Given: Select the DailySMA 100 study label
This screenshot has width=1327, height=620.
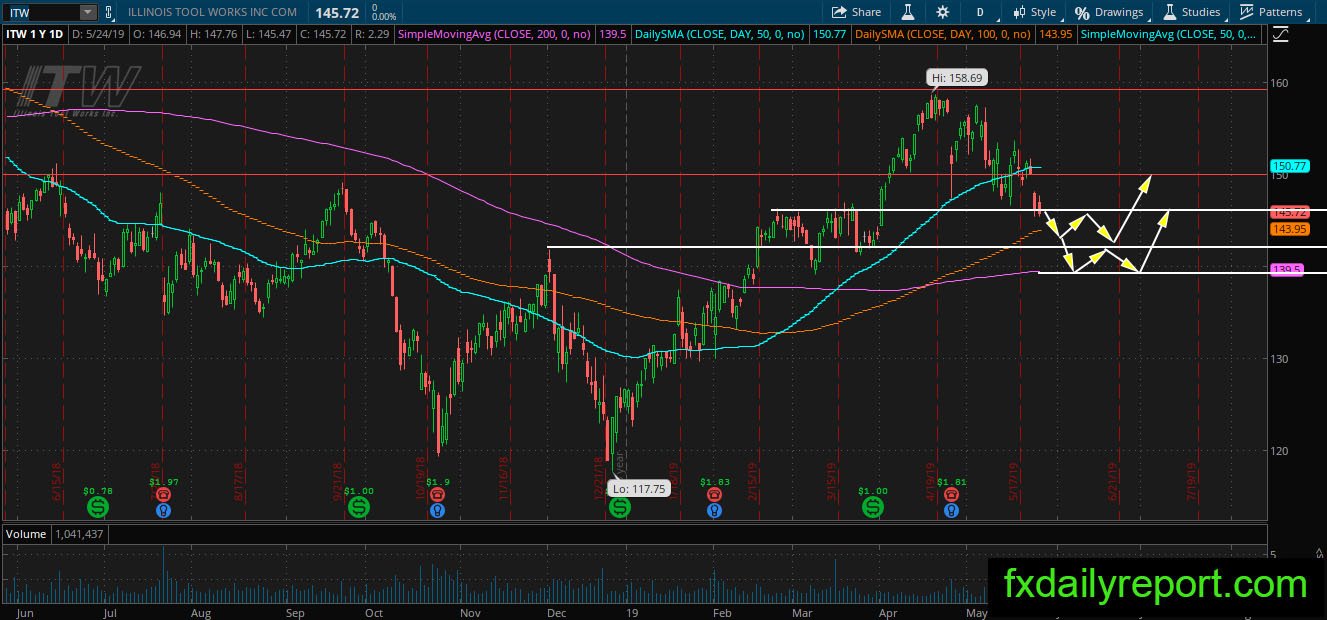Looking at the screenshot, I should pyautogui.click(x=944, y=34).
